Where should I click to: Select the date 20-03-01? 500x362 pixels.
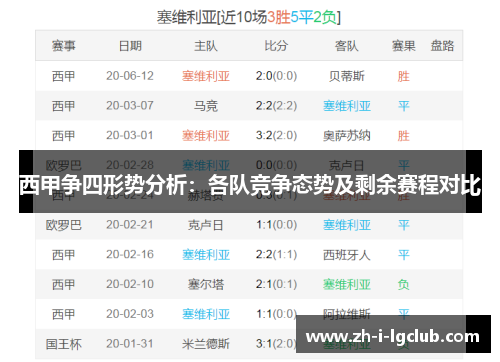click(x=130, y=135)
